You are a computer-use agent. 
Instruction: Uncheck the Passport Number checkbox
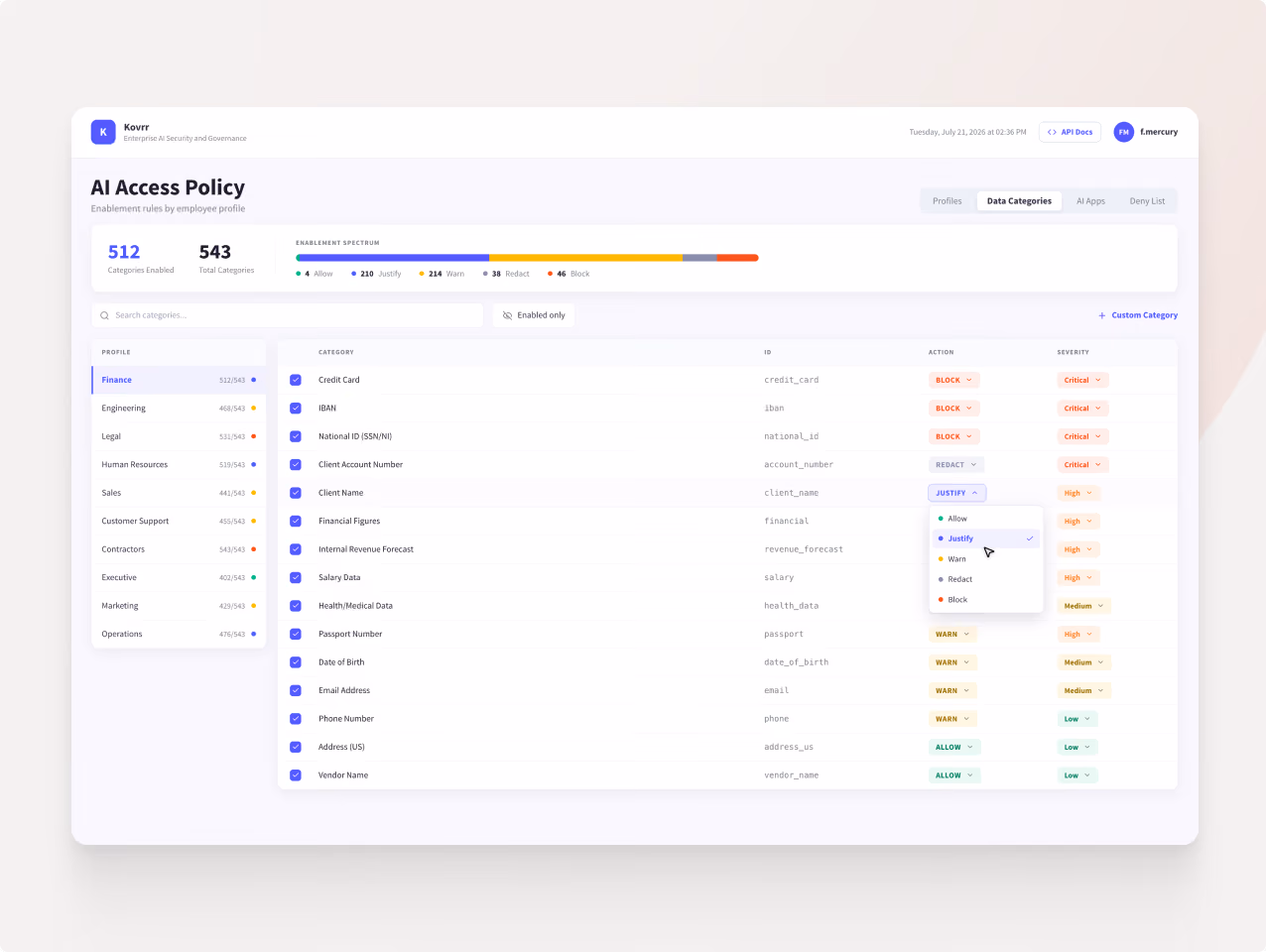[x=296, y=634]
